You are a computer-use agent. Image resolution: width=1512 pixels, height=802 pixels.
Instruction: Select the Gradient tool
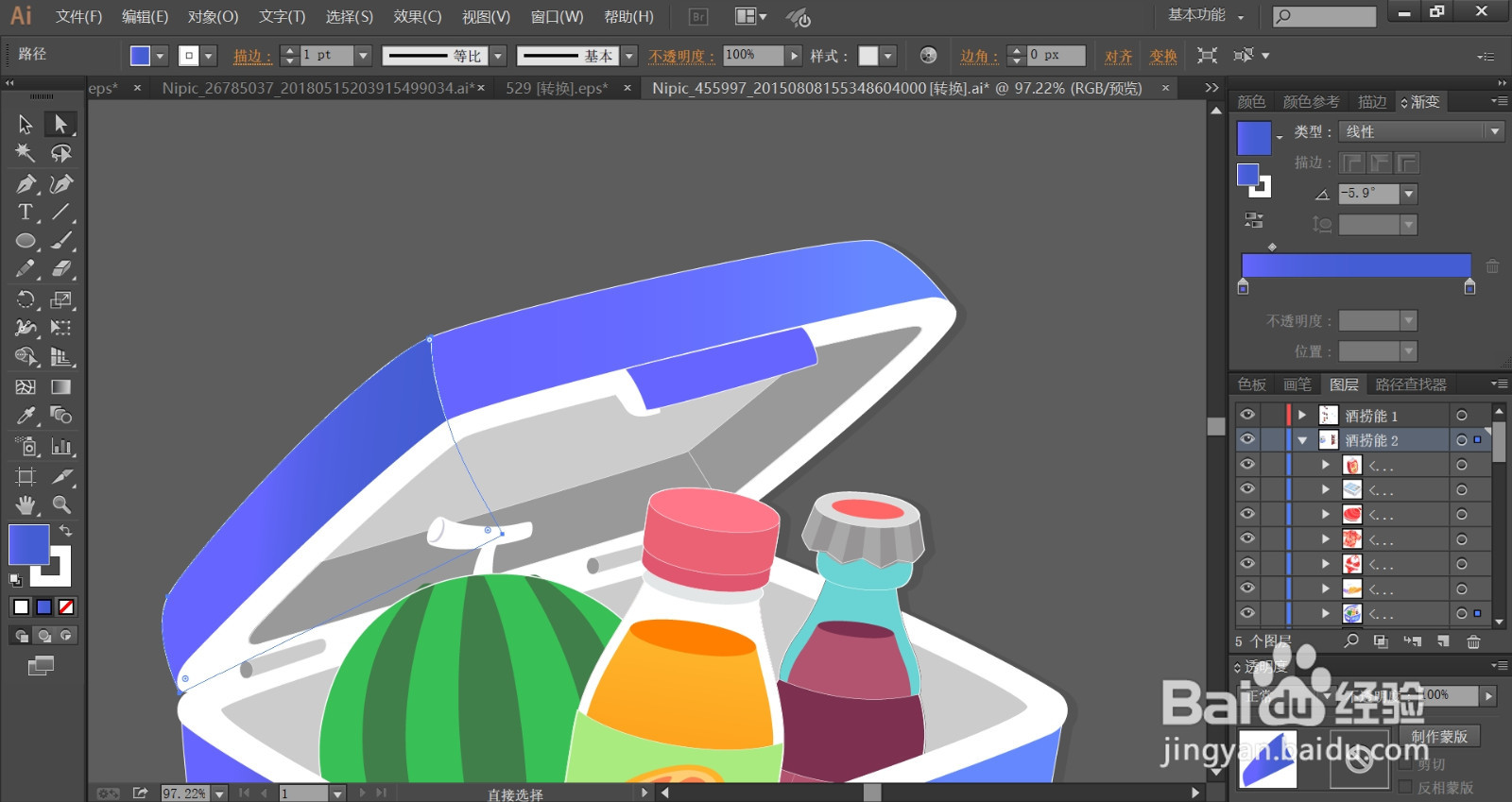[60, 386]
